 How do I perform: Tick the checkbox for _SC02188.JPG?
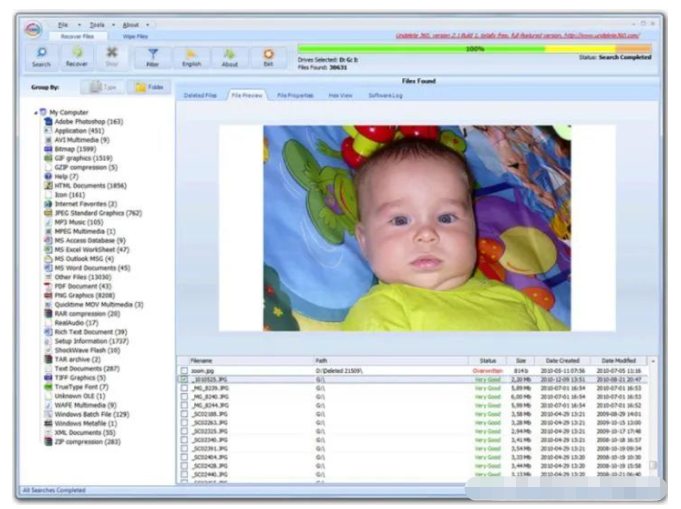tap(184, 413)
